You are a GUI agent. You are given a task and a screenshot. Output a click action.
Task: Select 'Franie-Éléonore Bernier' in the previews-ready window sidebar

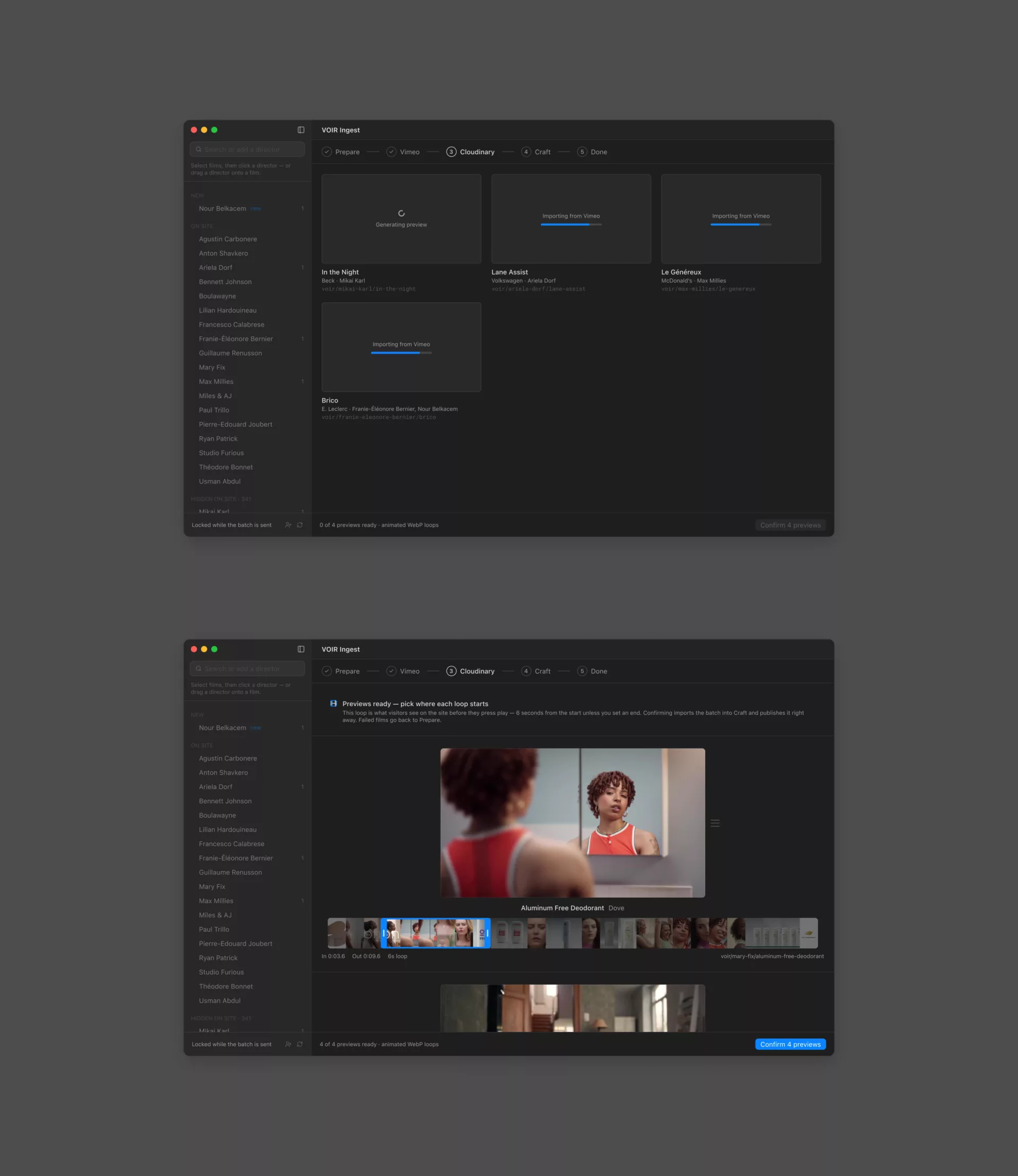pyautogui.click(x=248, y=858)
